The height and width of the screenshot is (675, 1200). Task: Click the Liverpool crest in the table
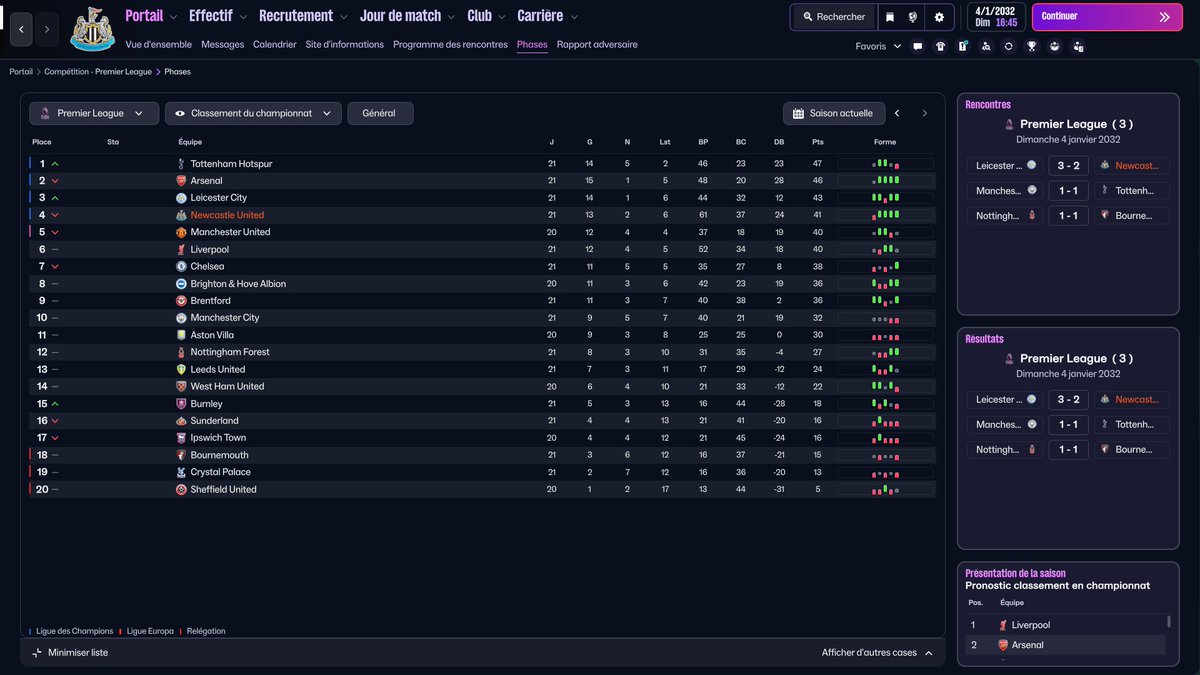pos(181,250)
